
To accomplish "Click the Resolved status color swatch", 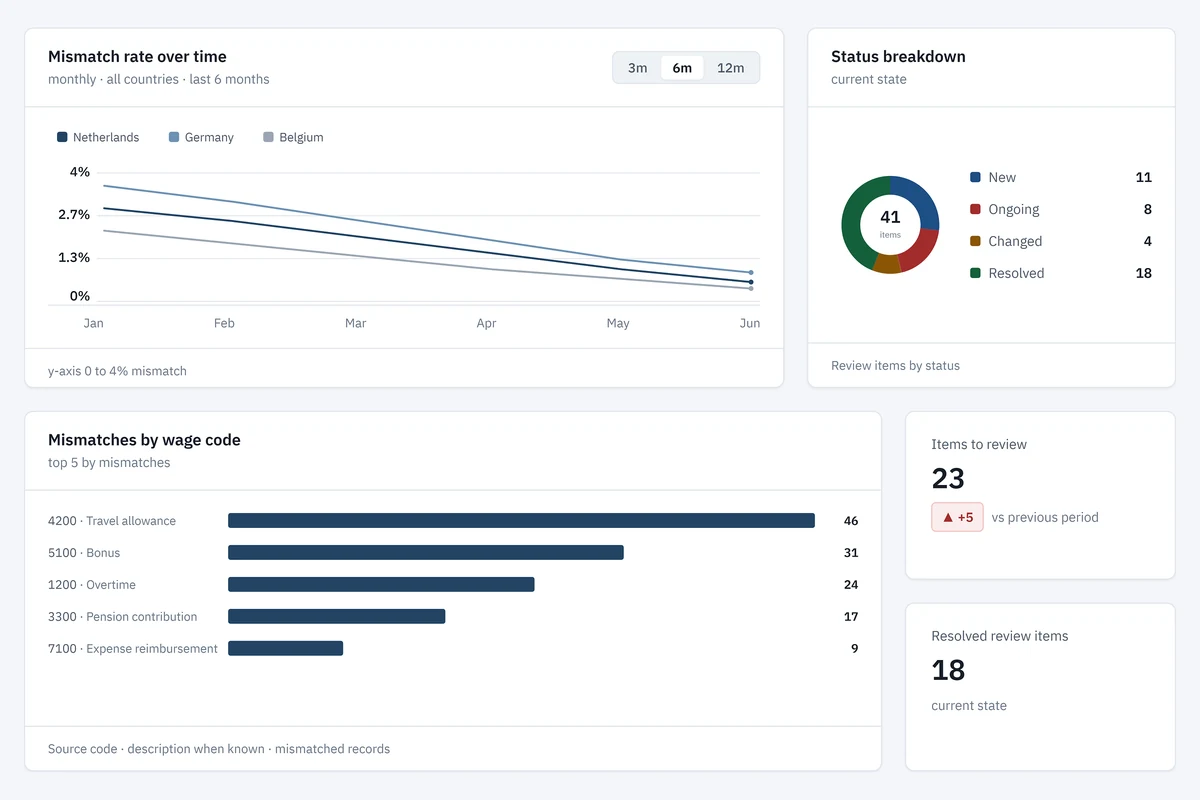I will pos(975,273).
